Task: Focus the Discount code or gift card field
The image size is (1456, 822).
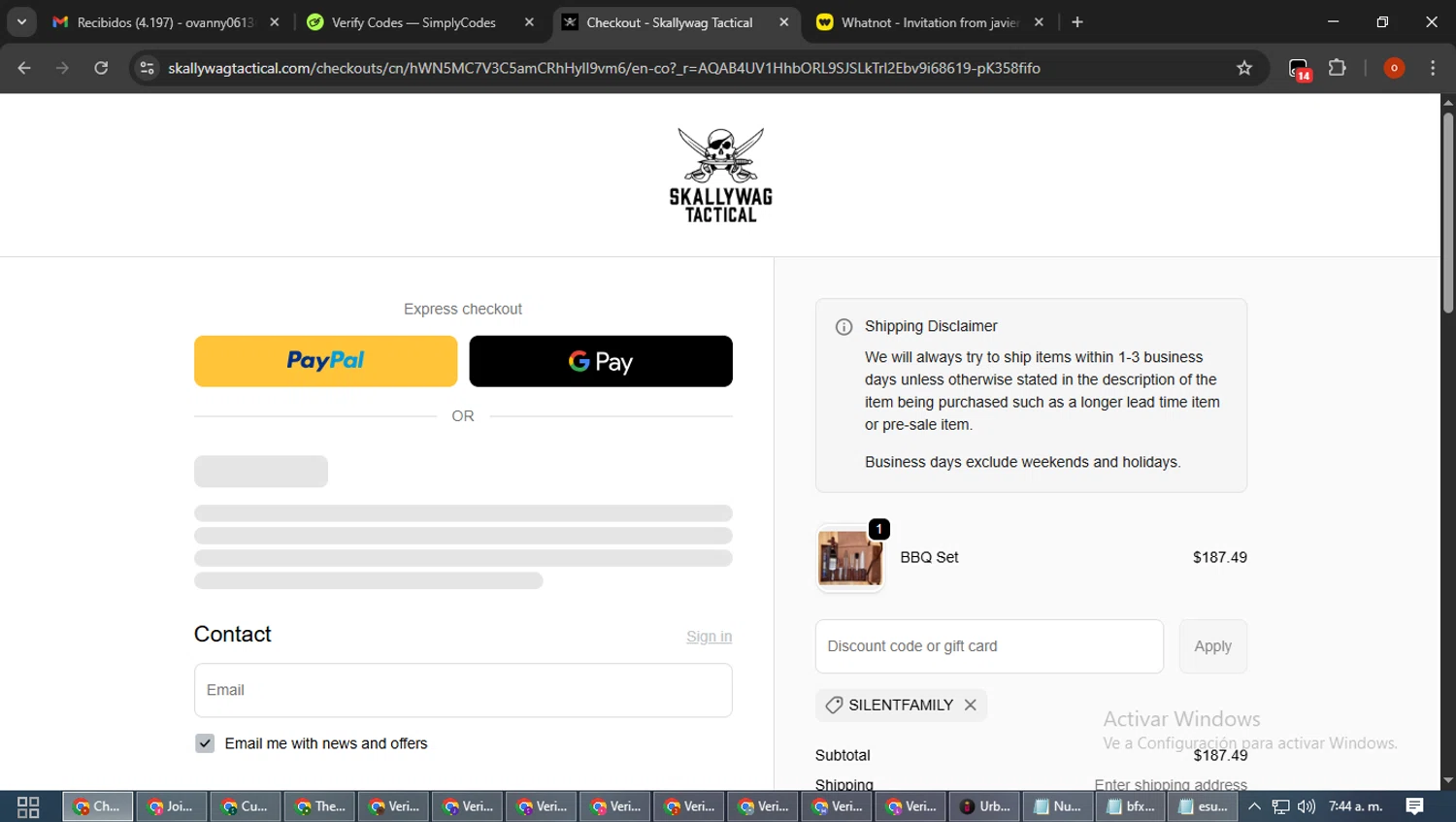Action: (x=989, y=646)
